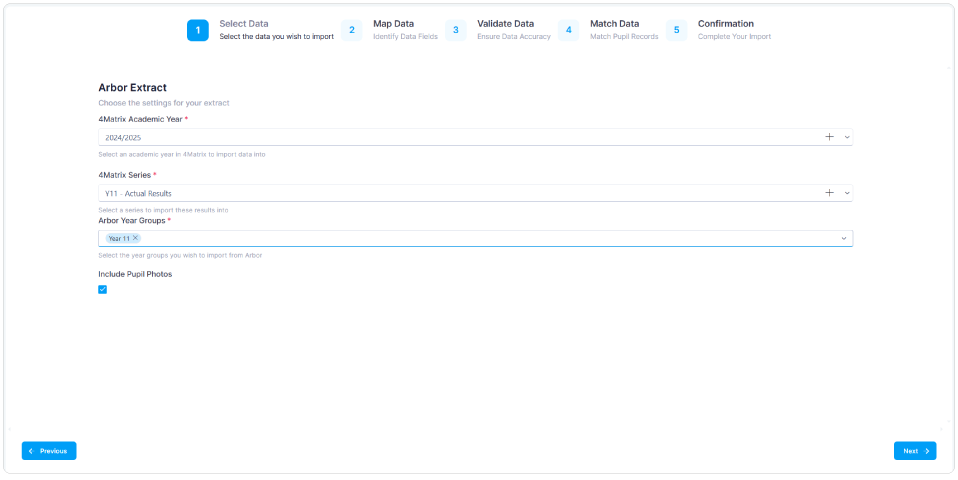958x480 pixels.
Task: Click the 2024/2025 academic year field
Action: 450,137
